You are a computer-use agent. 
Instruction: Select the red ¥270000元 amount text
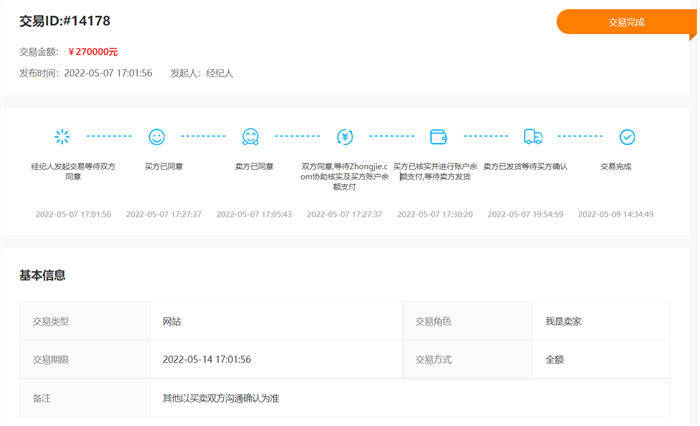pyautogui.click(x=93, y=51)
